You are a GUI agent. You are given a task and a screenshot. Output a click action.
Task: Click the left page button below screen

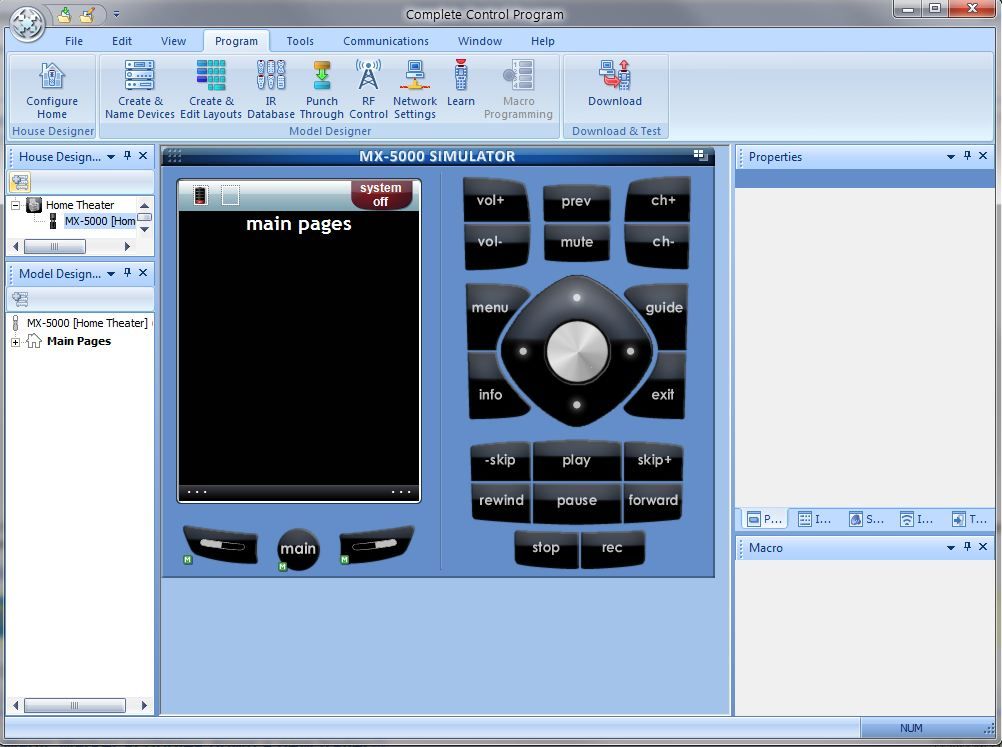221,544
